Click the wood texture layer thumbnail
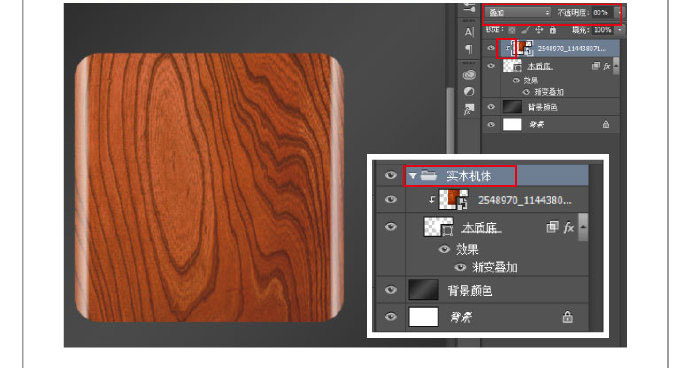This screenshot has width=690, height=368. tap(522, 48)
